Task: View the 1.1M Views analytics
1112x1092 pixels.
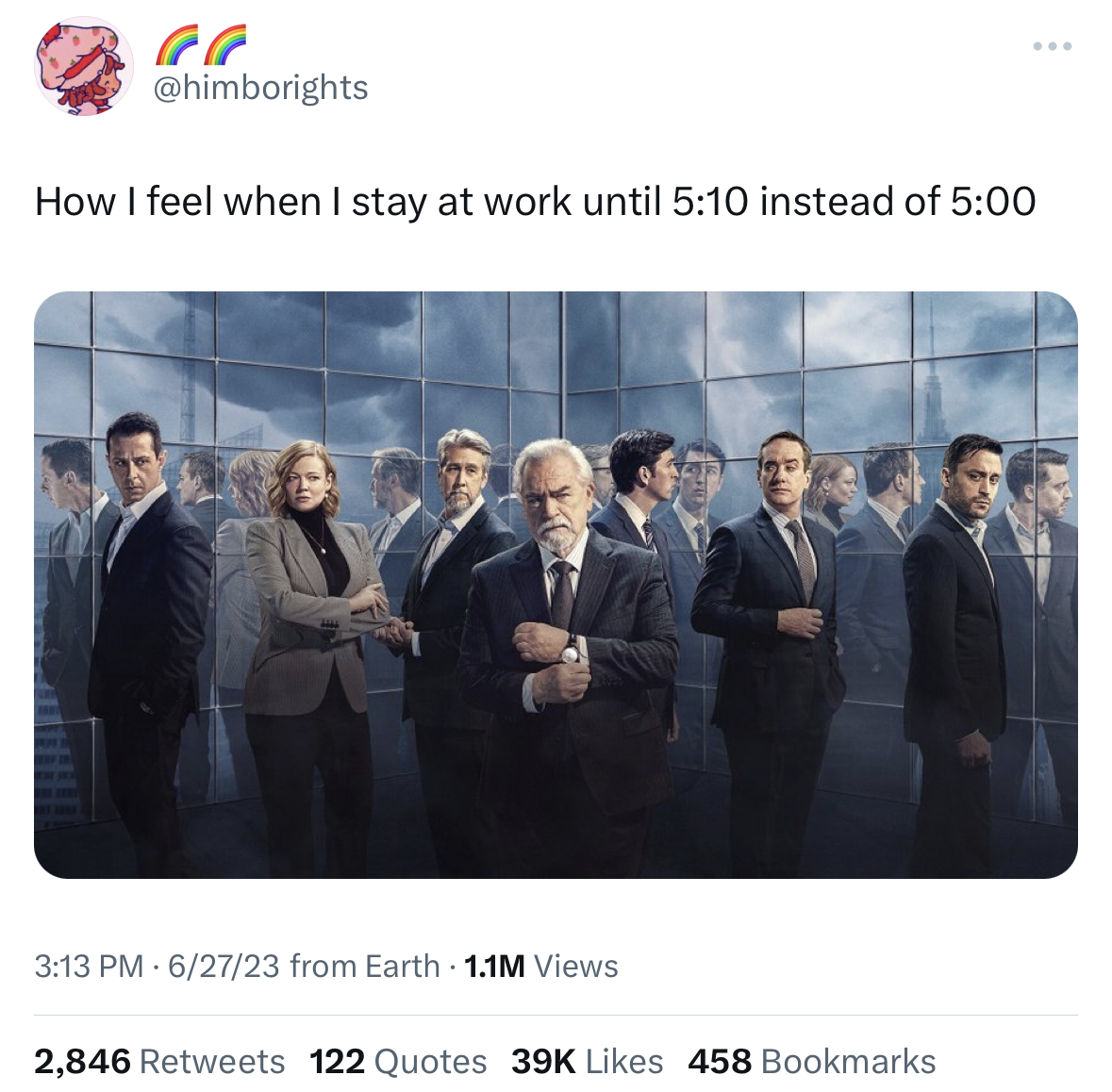Action: coord(540,967)
